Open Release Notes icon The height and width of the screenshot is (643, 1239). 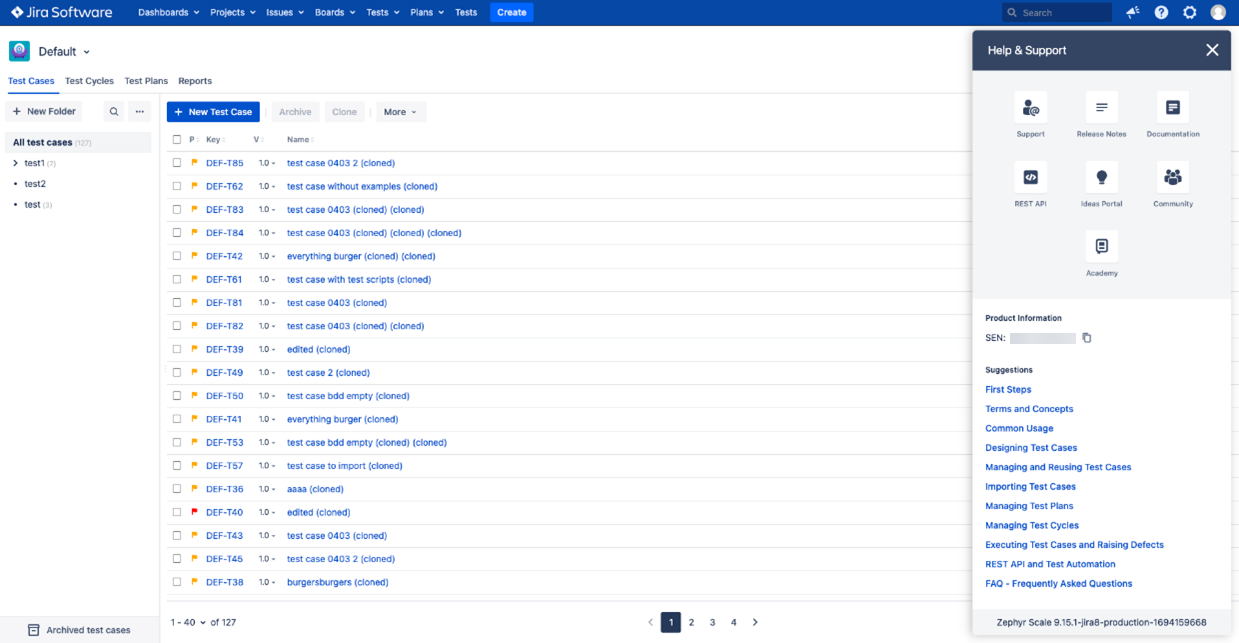point(1101,108)
